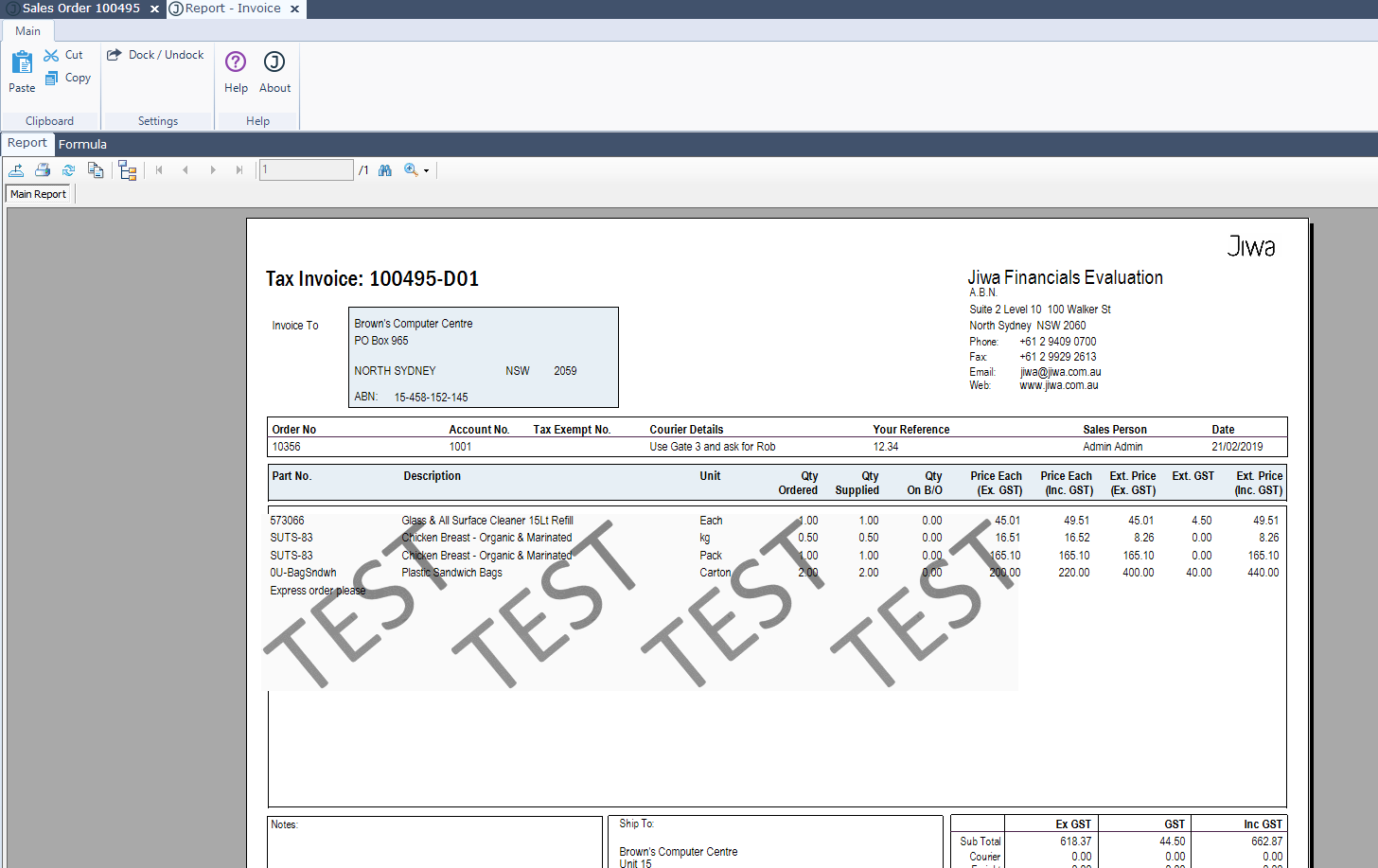The height and width of the screenshot is (868, 1378).
Task: Switch to the Sales Order 100495 tab
Action: click(x=80, y=9)
